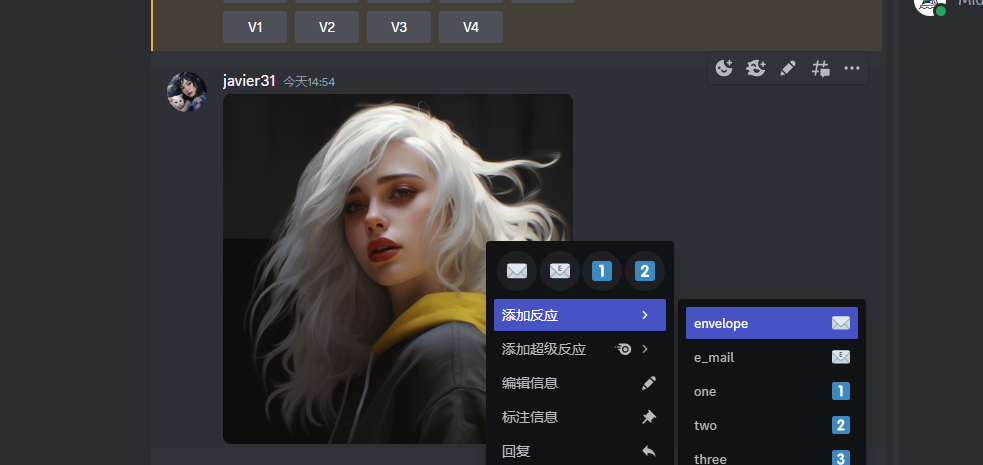Open javier31's profile avatar
Image resolution: width=983 pixels, height=465 pixels.
(187, 91)
